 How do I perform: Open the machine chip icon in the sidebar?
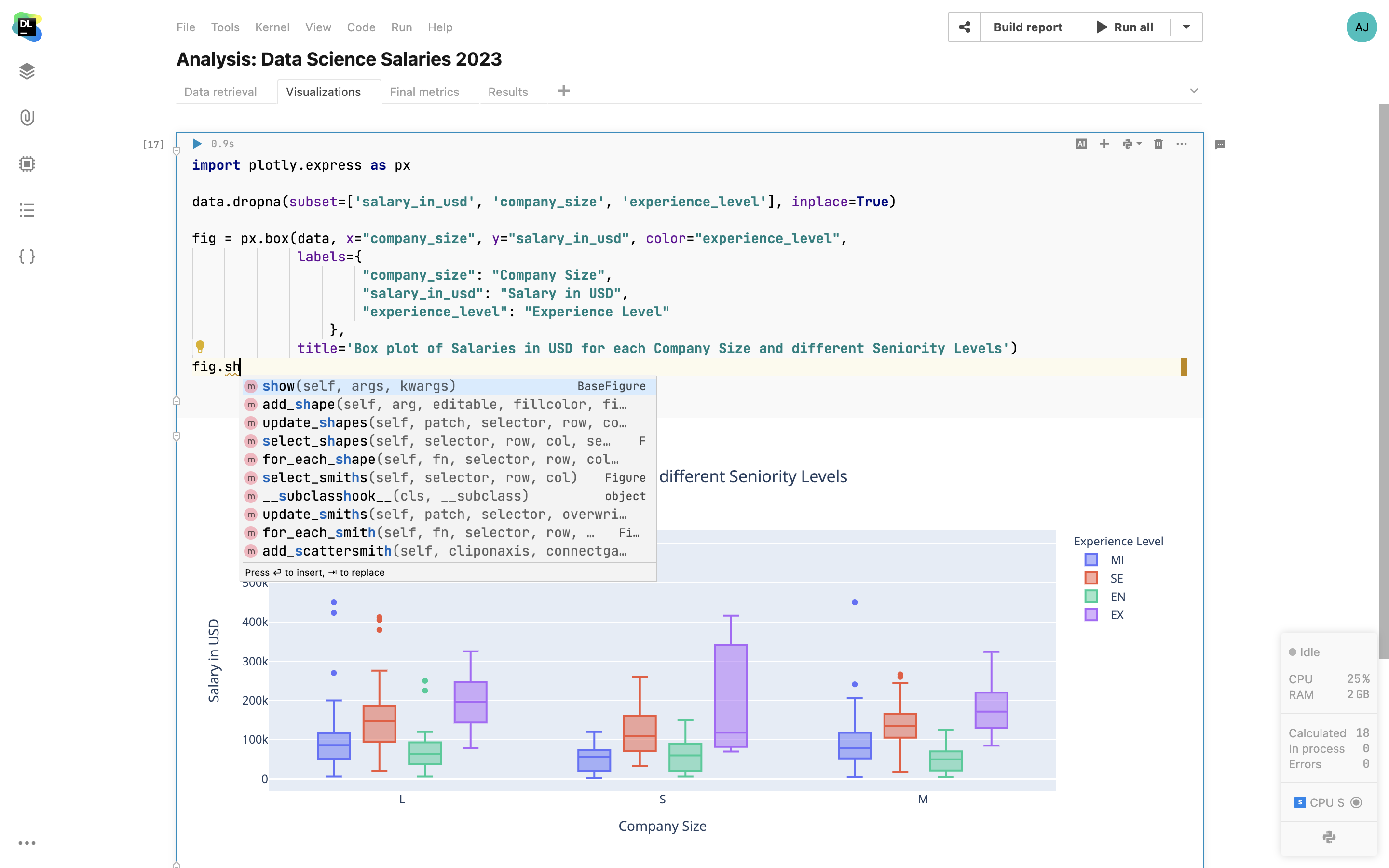click(x=27, y=164)
